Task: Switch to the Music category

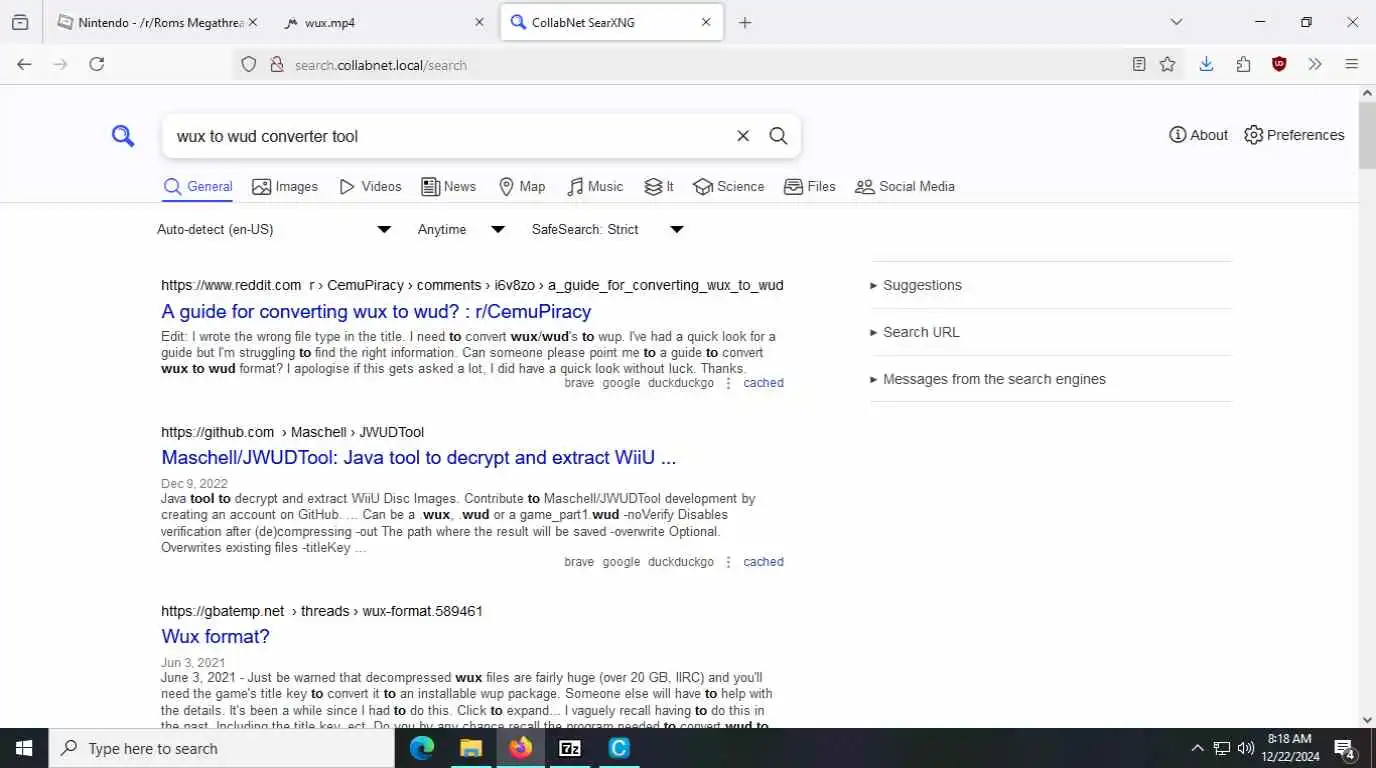Action: 595,187
